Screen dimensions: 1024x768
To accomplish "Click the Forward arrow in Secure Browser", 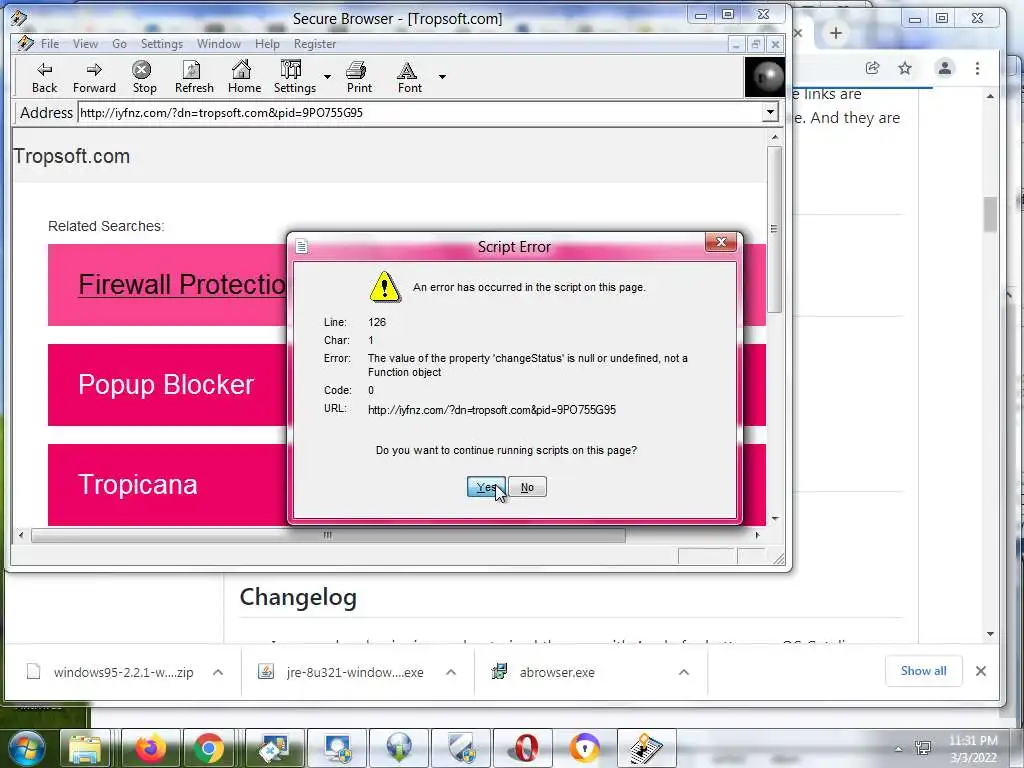I will [94, 77].
